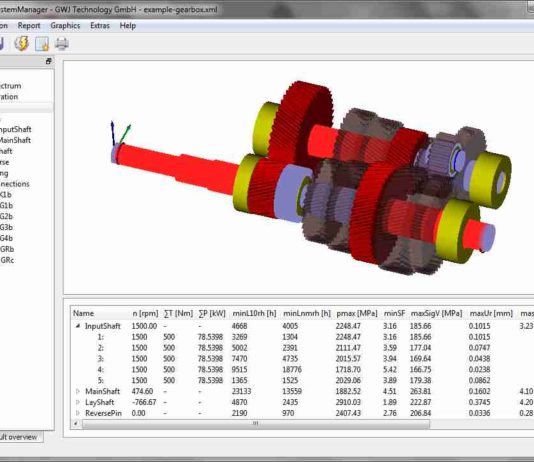Open the Help menu
The width and height of the screenshot is (534, 462).
[128, 26]
